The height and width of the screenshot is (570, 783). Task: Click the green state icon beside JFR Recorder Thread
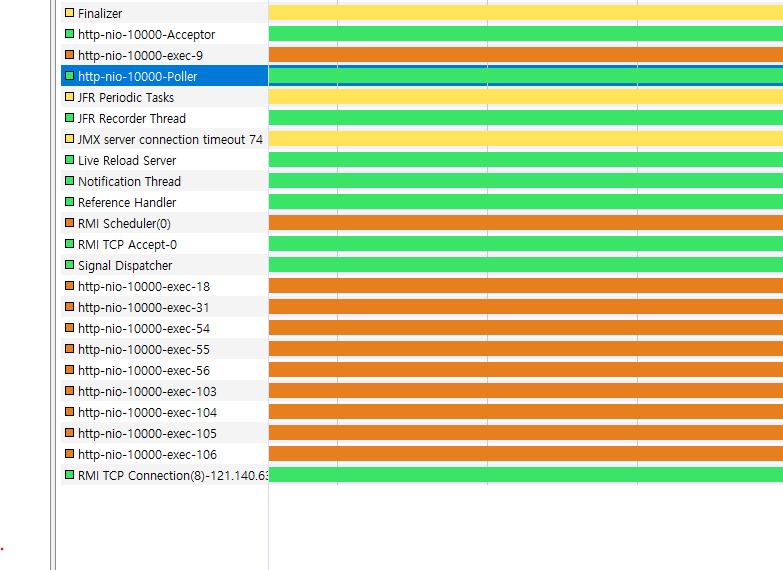pyautogui.click(x=69, y=117)
